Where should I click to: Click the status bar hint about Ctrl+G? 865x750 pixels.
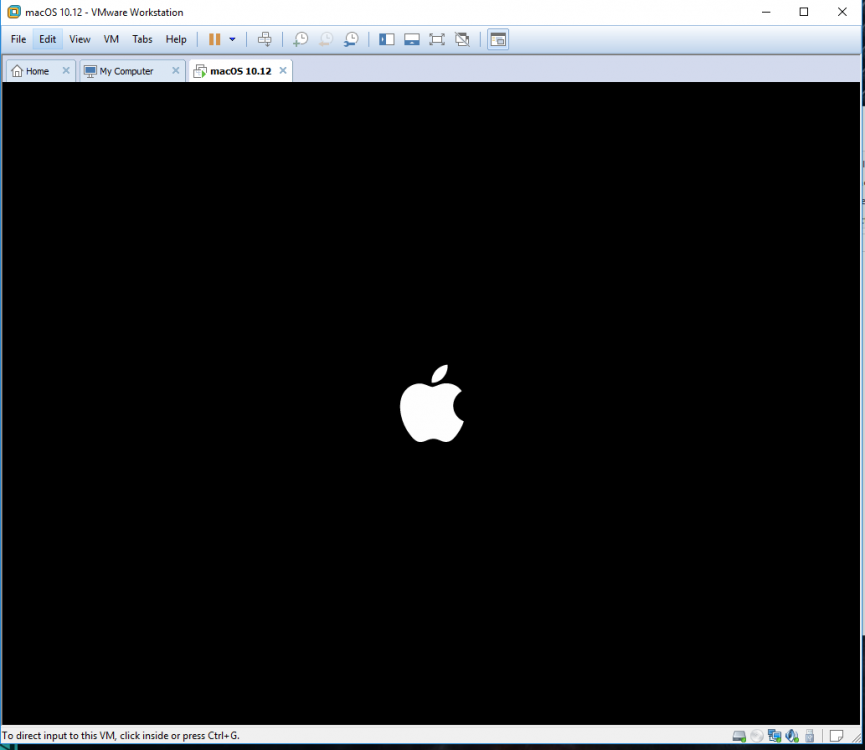coord(121,736)
